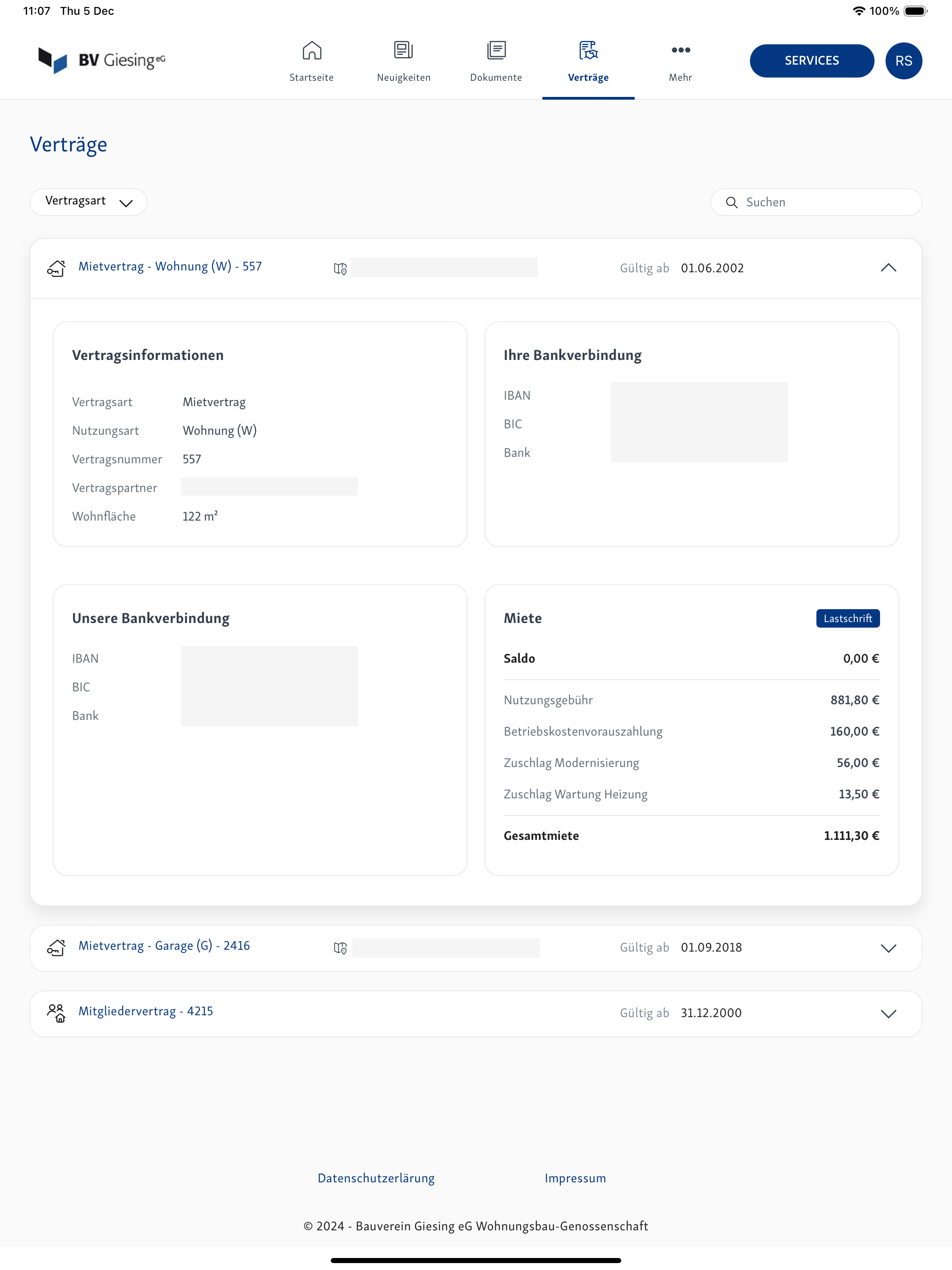952x1270 pixels.
Task: Open the Mehr three-dots icon
Action: (x=681, y=50)
